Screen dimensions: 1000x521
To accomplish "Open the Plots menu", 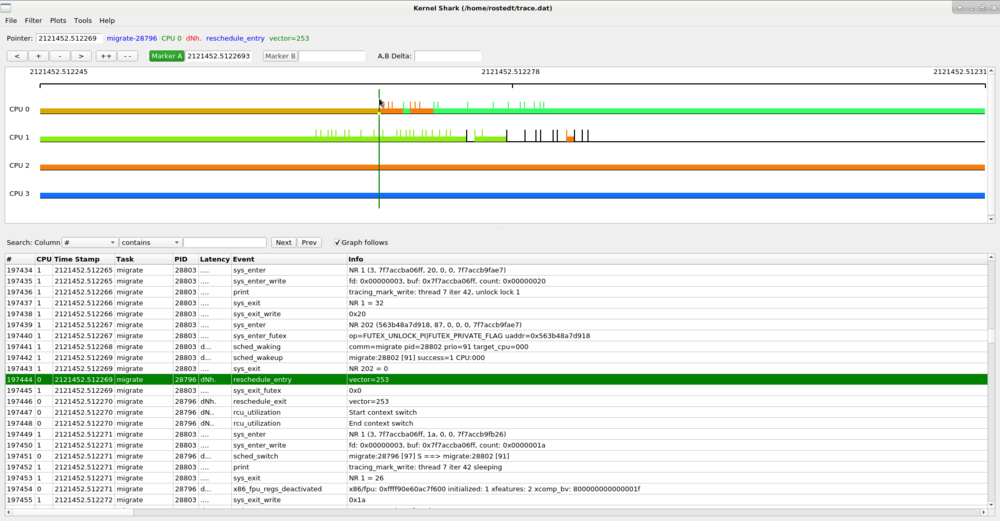I will pyautogui.click(x=58, y=20).
